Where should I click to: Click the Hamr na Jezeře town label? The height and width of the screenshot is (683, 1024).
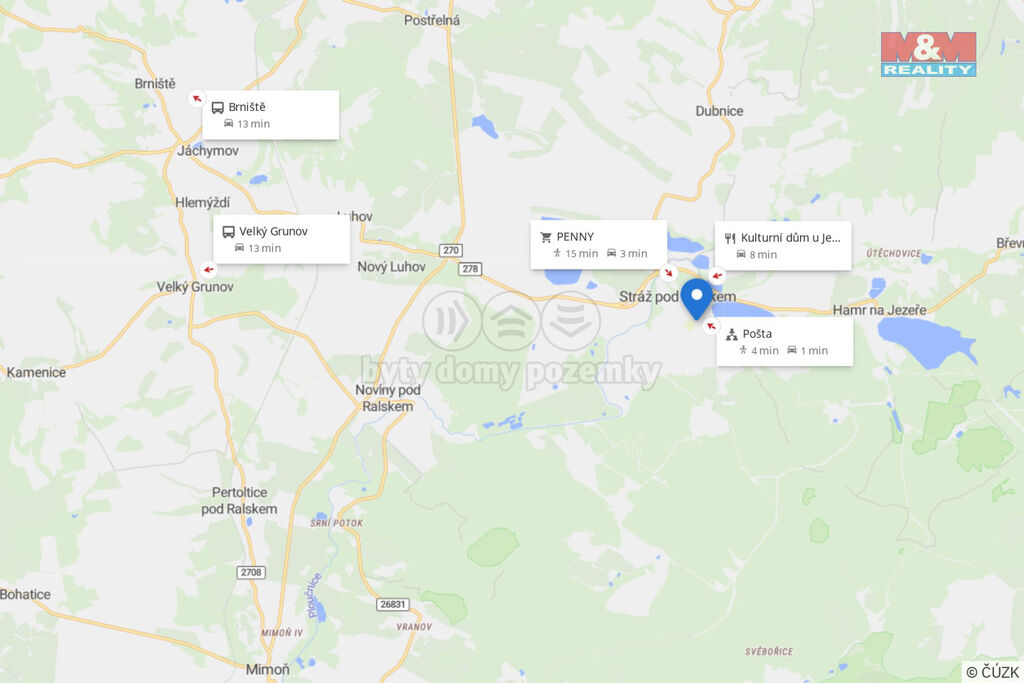coord(879,310)
